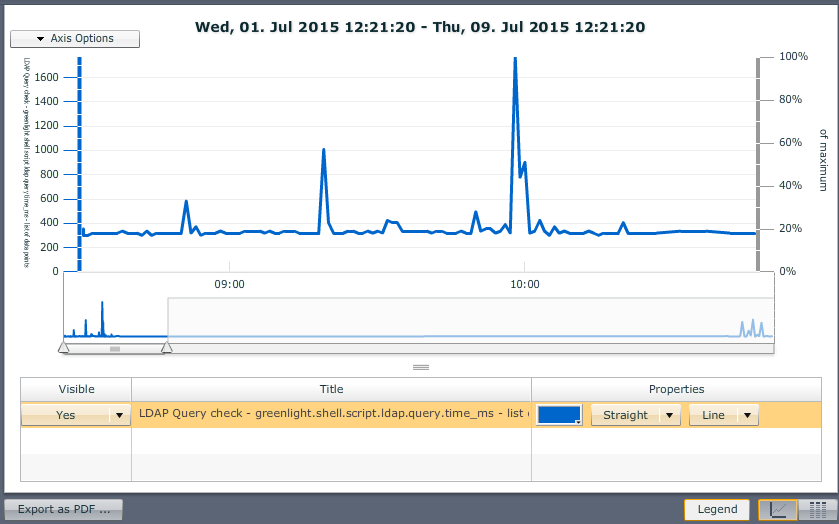
Task: Click the range selector scroll grip
Action: tap(115, 349)
